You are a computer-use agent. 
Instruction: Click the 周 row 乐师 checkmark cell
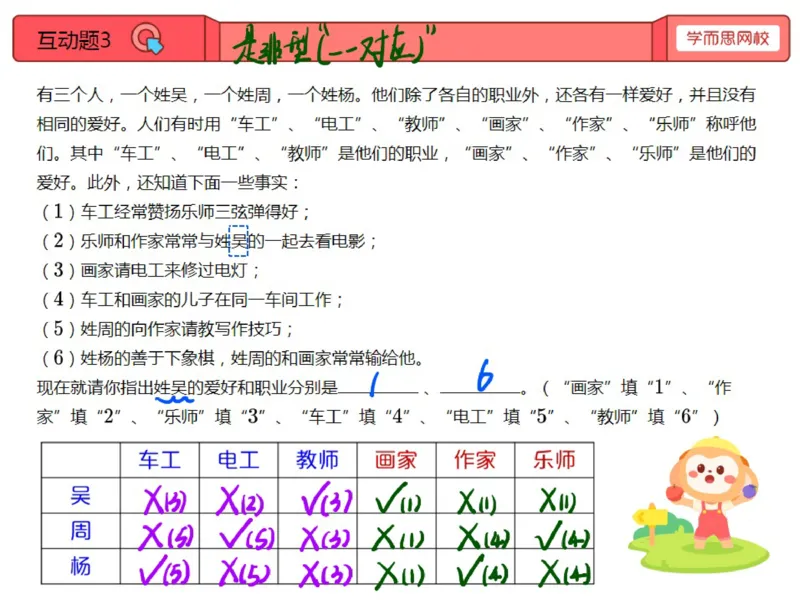(555, 531)
